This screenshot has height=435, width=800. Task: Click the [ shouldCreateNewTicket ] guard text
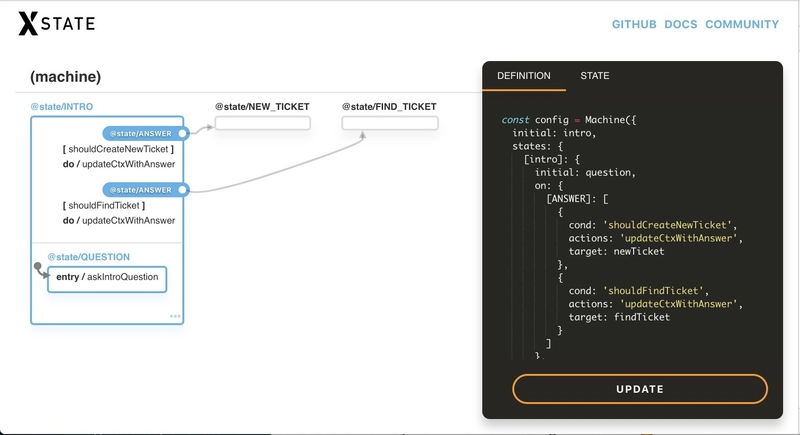[x=118, y=149]
